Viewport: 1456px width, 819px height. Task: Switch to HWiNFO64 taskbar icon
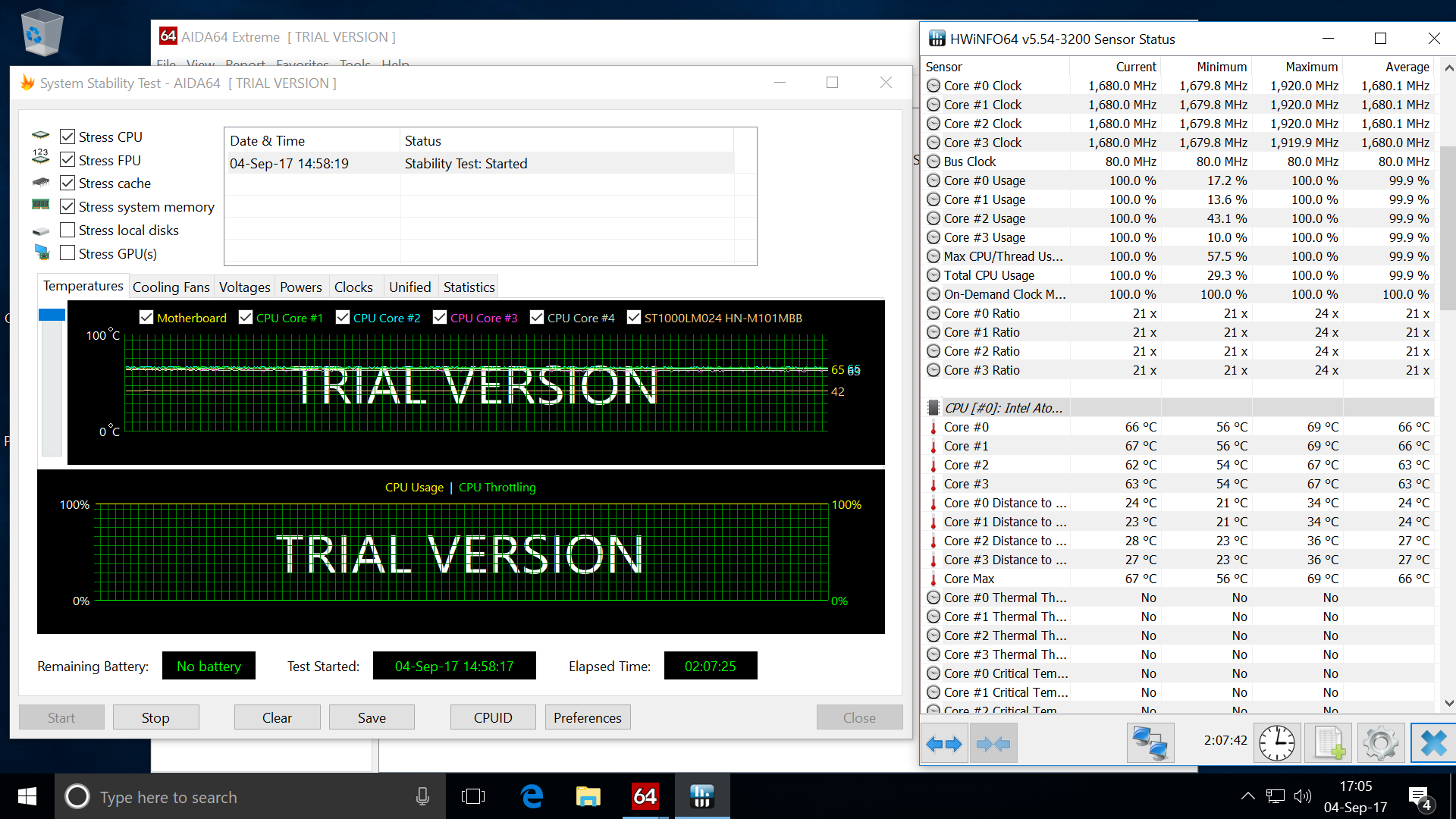tap(702, 796)
